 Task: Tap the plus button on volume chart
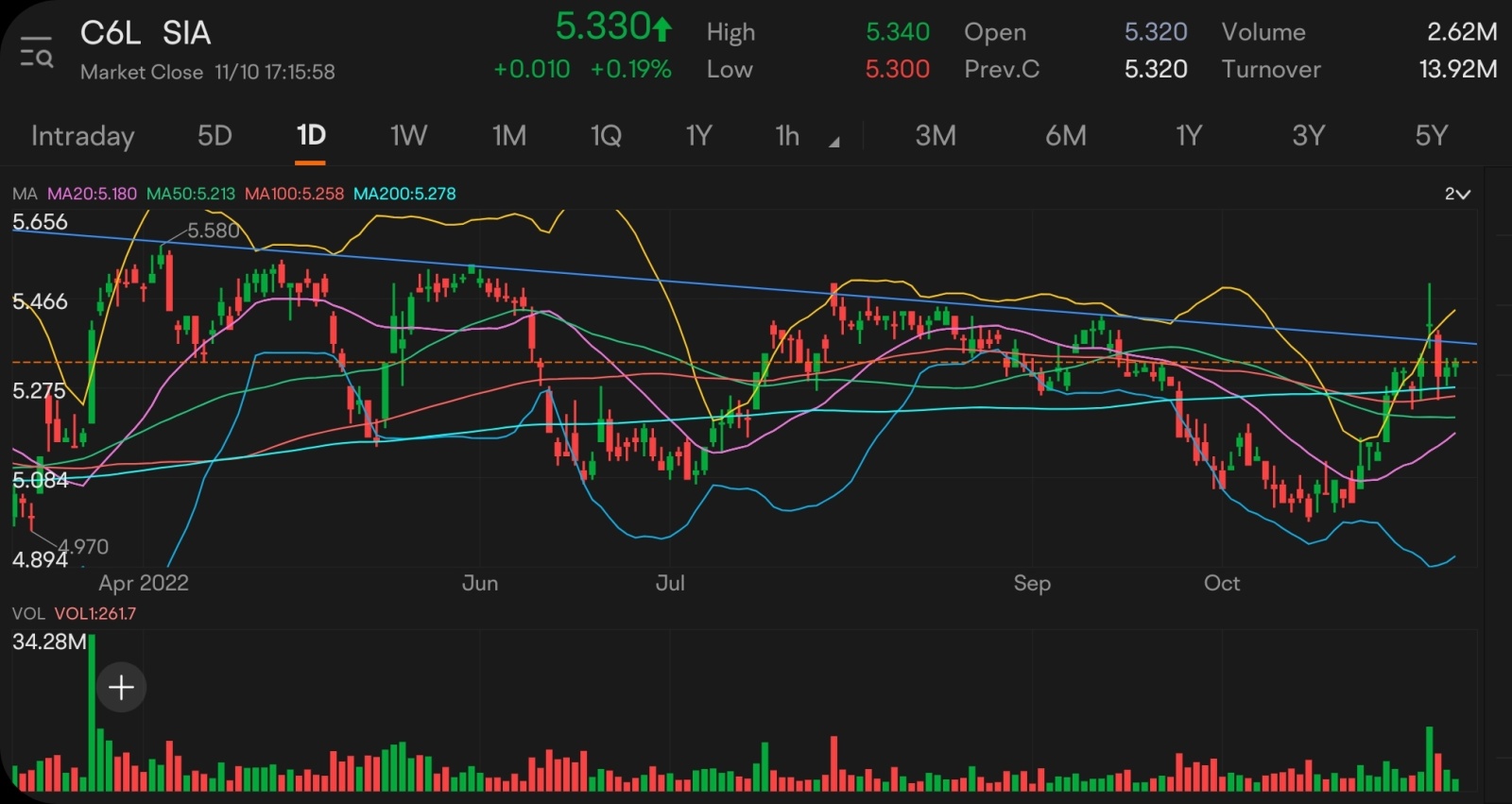pyautogui.click(x=121, y=687)
